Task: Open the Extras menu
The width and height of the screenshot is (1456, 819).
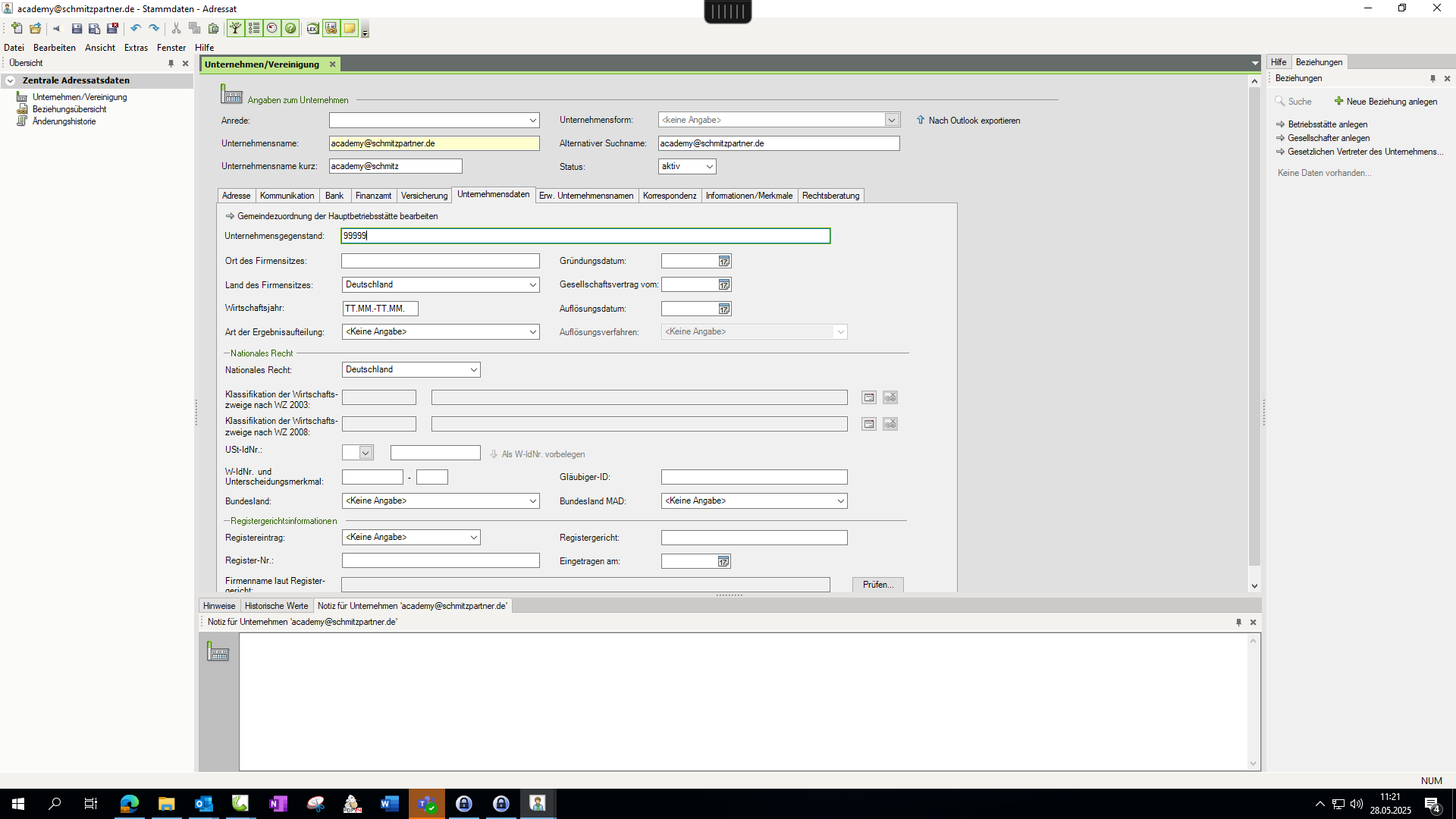Action: coord(136,48)
